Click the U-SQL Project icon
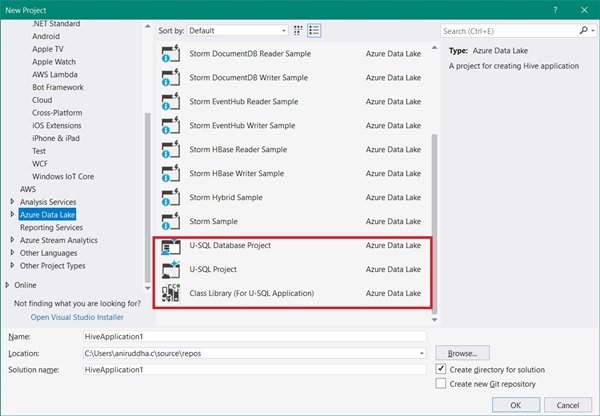The height and width of the screenshot is (416, 600). (171, 269)
